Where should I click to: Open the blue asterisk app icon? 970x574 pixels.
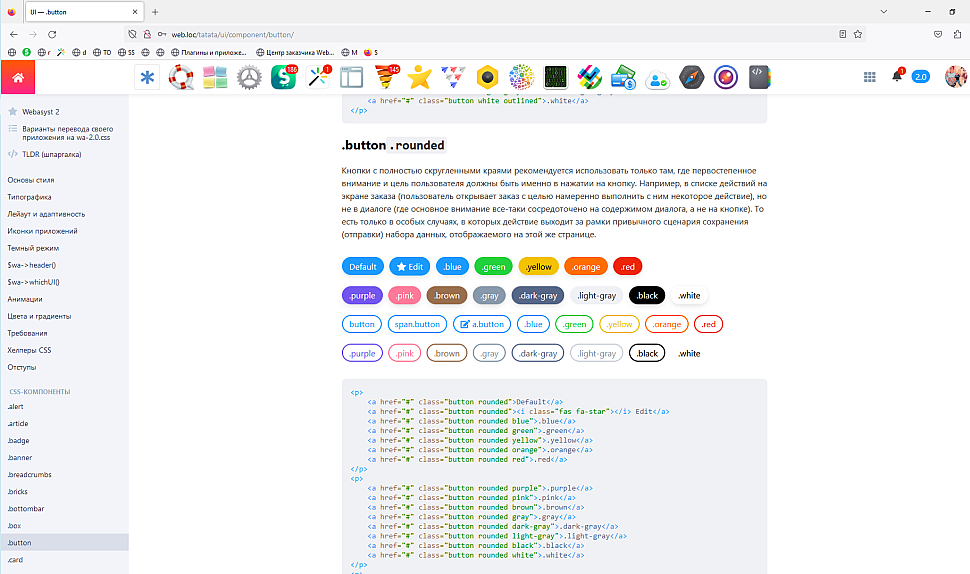pyautogui.click(x=148, y=77)
